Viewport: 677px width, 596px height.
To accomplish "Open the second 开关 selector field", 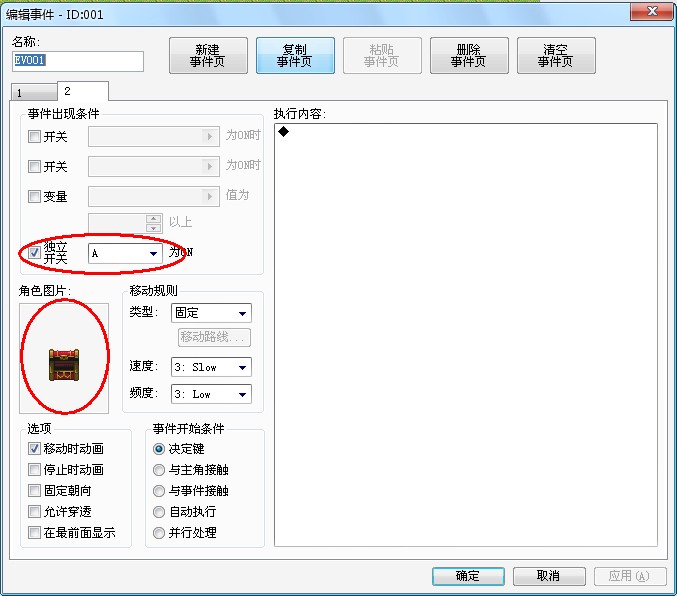I will tap(154, 166).
